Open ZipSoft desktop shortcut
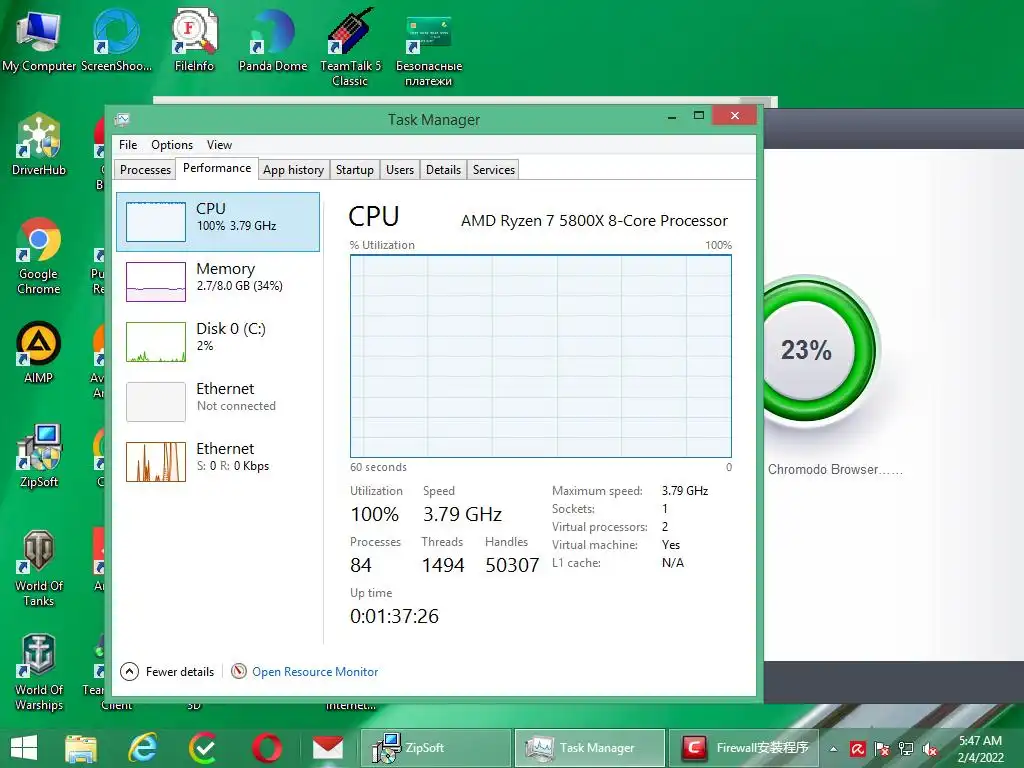 [39, 455]
